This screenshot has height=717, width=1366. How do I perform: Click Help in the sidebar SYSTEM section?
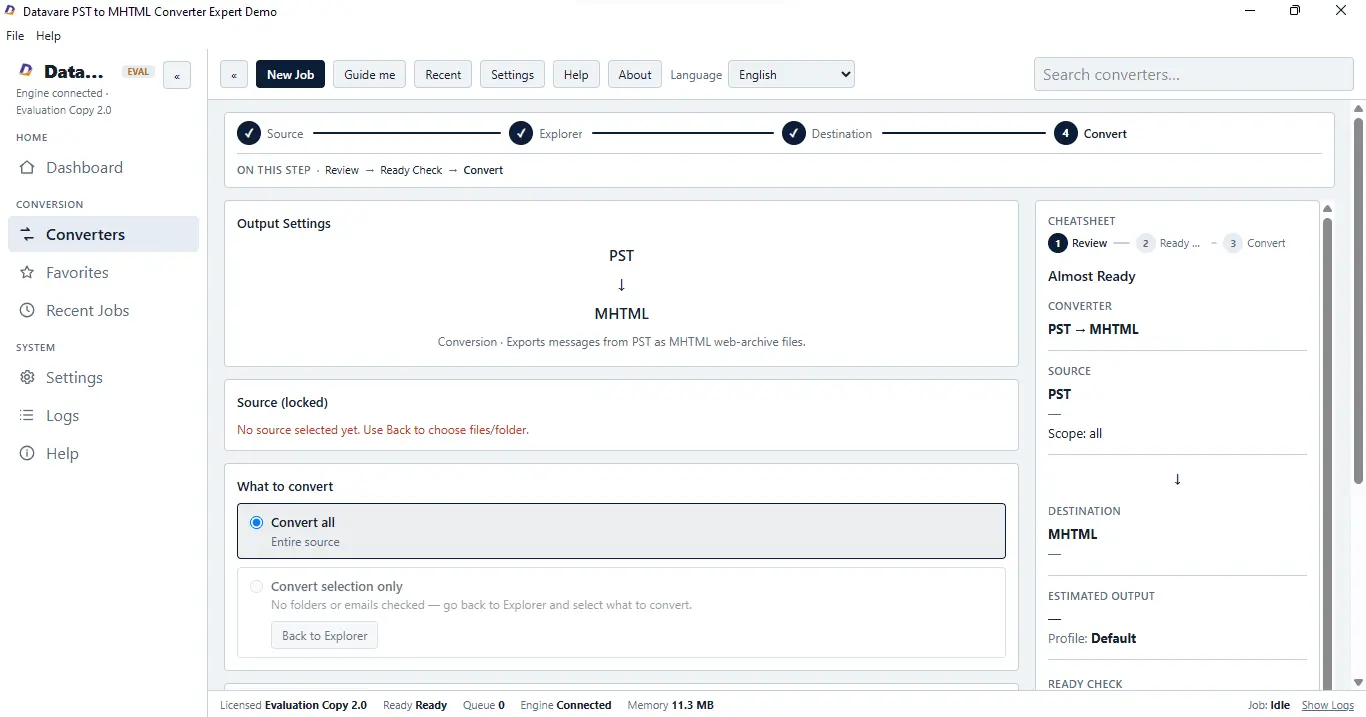click(x=103, y=454)
